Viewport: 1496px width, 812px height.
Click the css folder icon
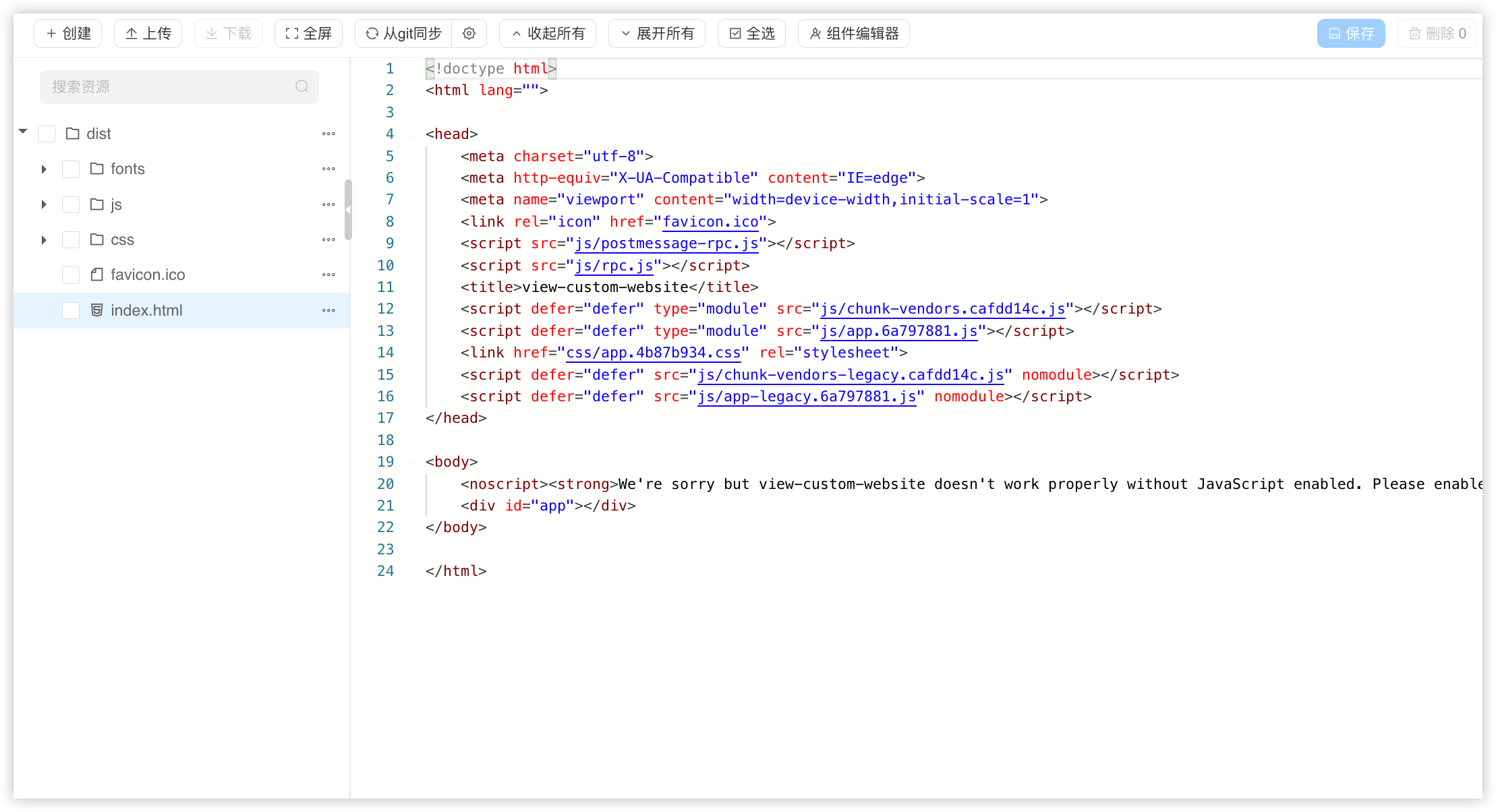point(97,239)
